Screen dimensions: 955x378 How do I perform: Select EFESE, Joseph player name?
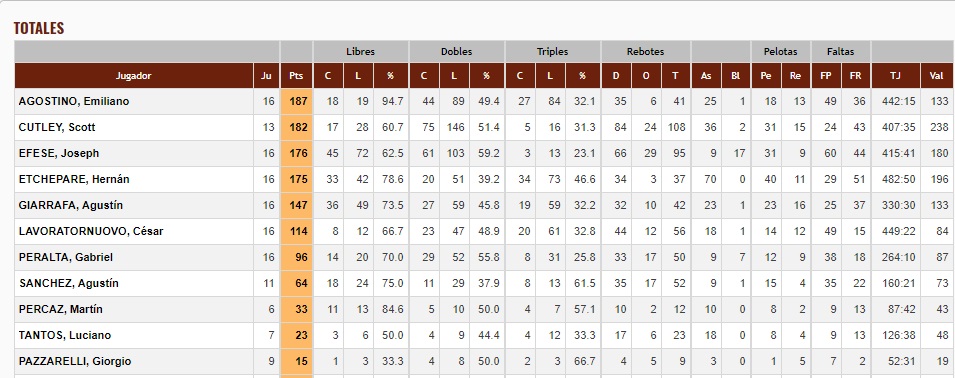[59, 153]
